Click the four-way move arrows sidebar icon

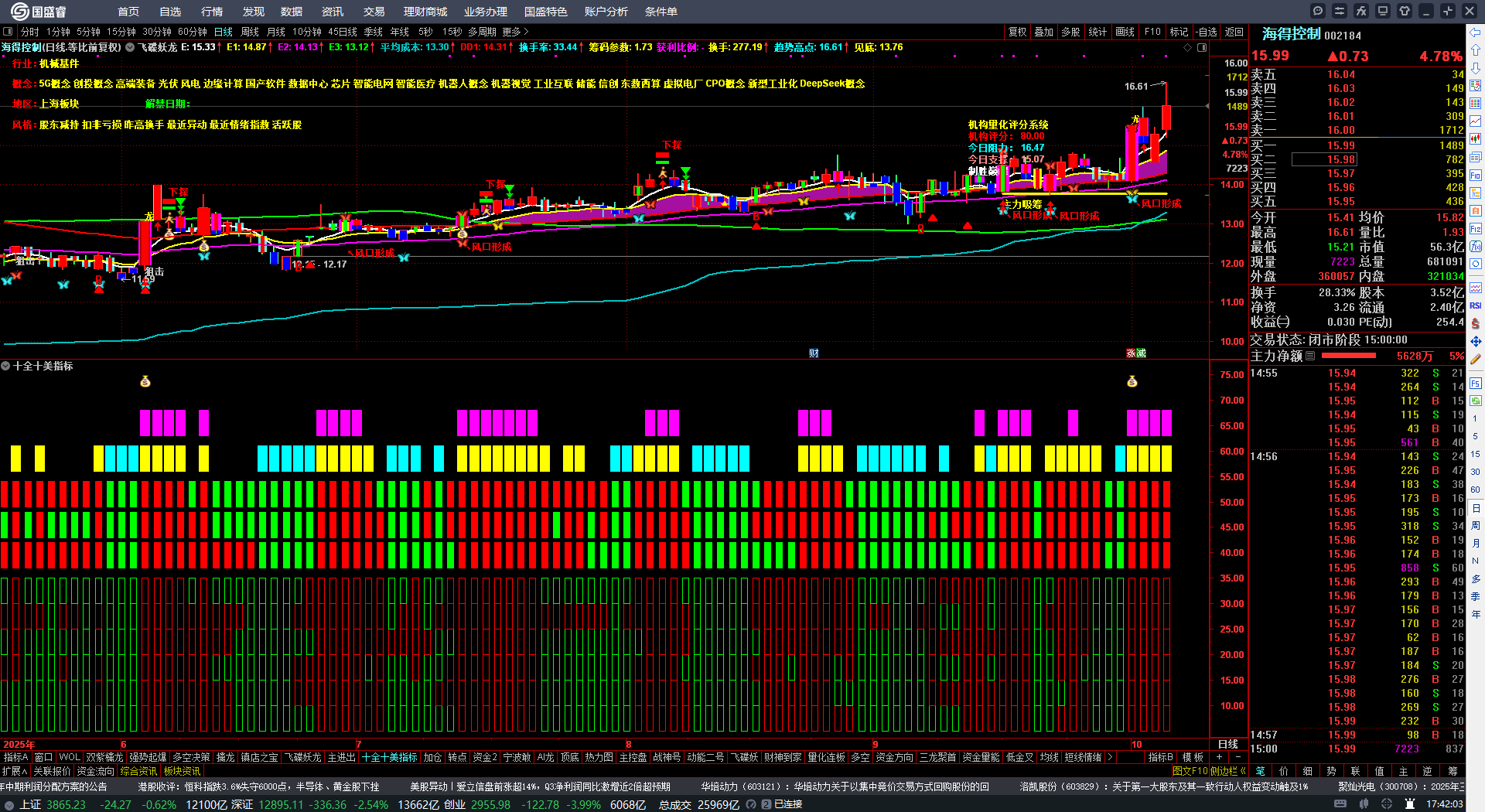click(x=1476, y=341)
